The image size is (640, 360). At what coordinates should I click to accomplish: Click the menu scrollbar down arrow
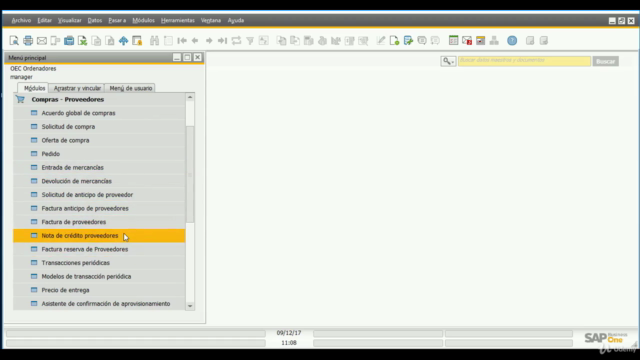[x=190, y=306]
